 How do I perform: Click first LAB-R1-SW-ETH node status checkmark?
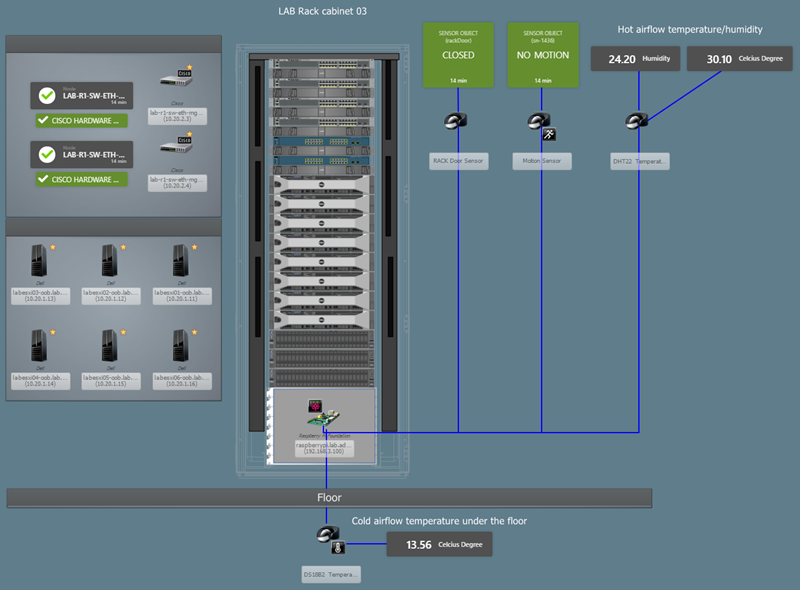pos(47,95)
